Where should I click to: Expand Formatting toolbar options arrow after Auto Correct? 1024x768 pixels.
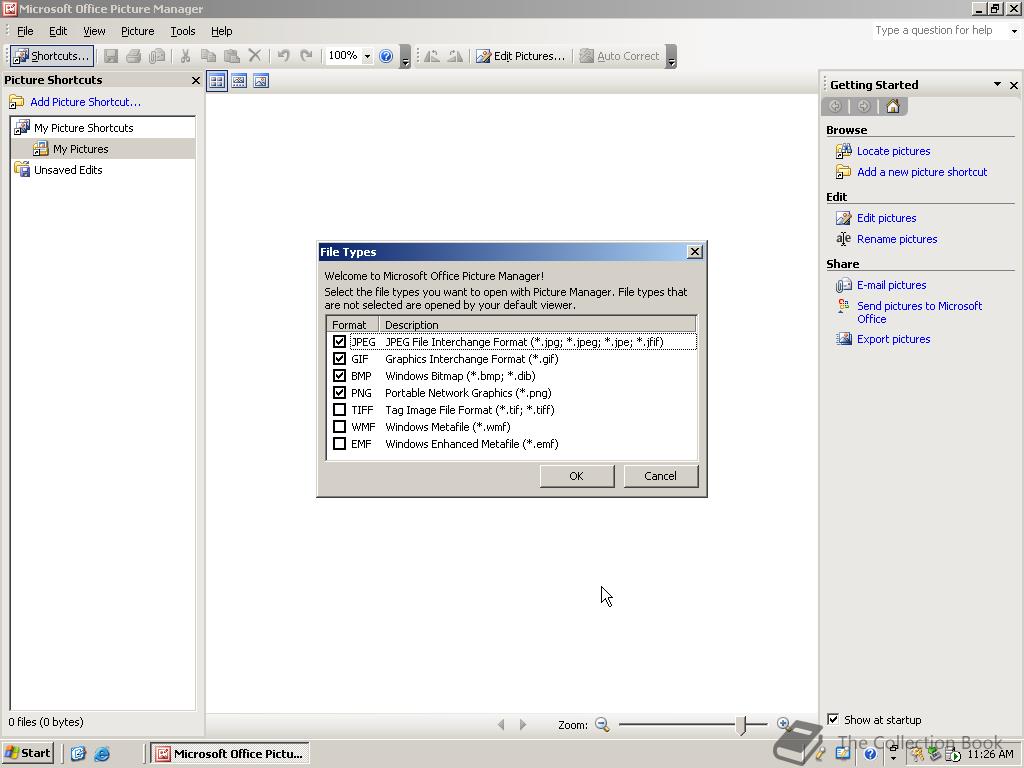[x=671, y=59]
